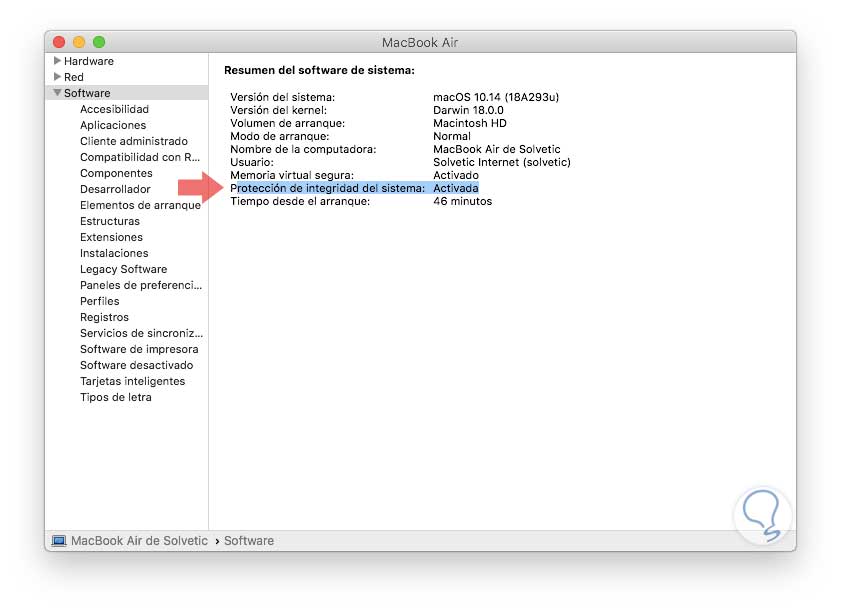Expand the Red section triangle
Viewport: 841px width, 610px height.
pyautogui.click(x=57, y=77)
